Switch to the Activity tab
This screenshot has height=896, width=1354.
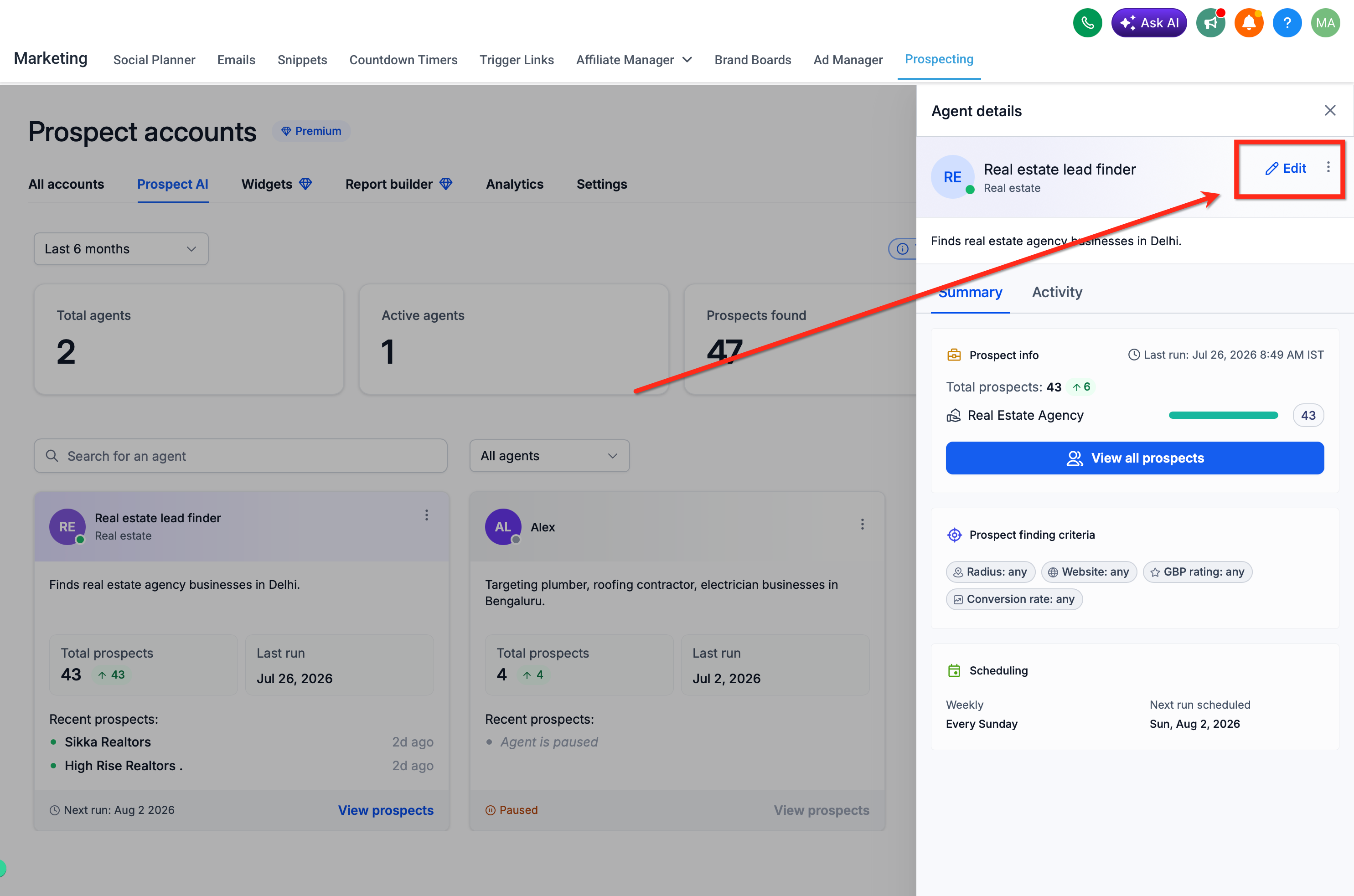click(x=1057, y=292)
